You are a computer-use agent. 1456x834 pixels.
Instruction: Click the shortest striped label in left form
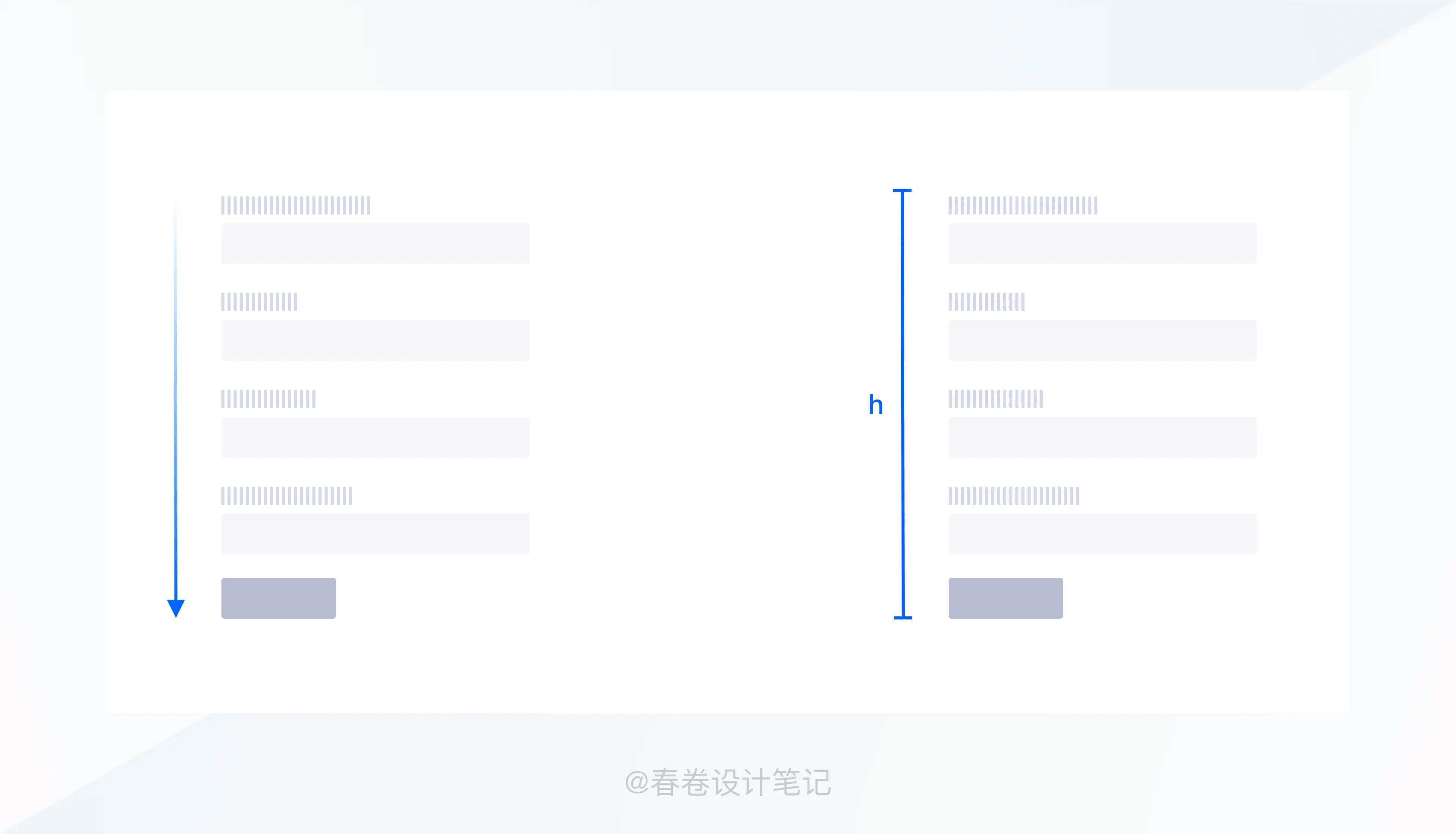[x=259, y=302]
